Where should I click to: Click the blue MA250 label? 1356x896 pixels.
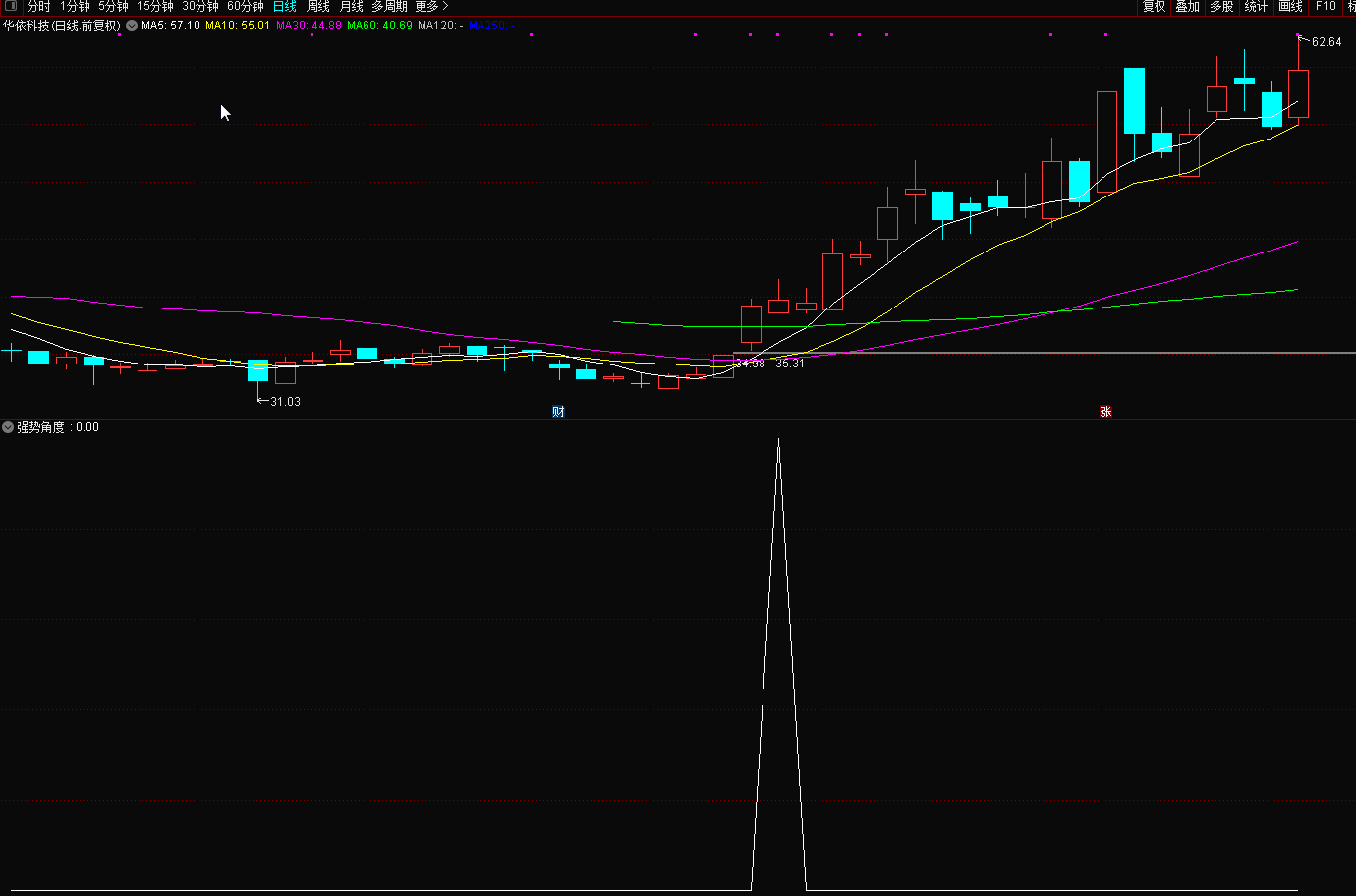pos(491,26)
